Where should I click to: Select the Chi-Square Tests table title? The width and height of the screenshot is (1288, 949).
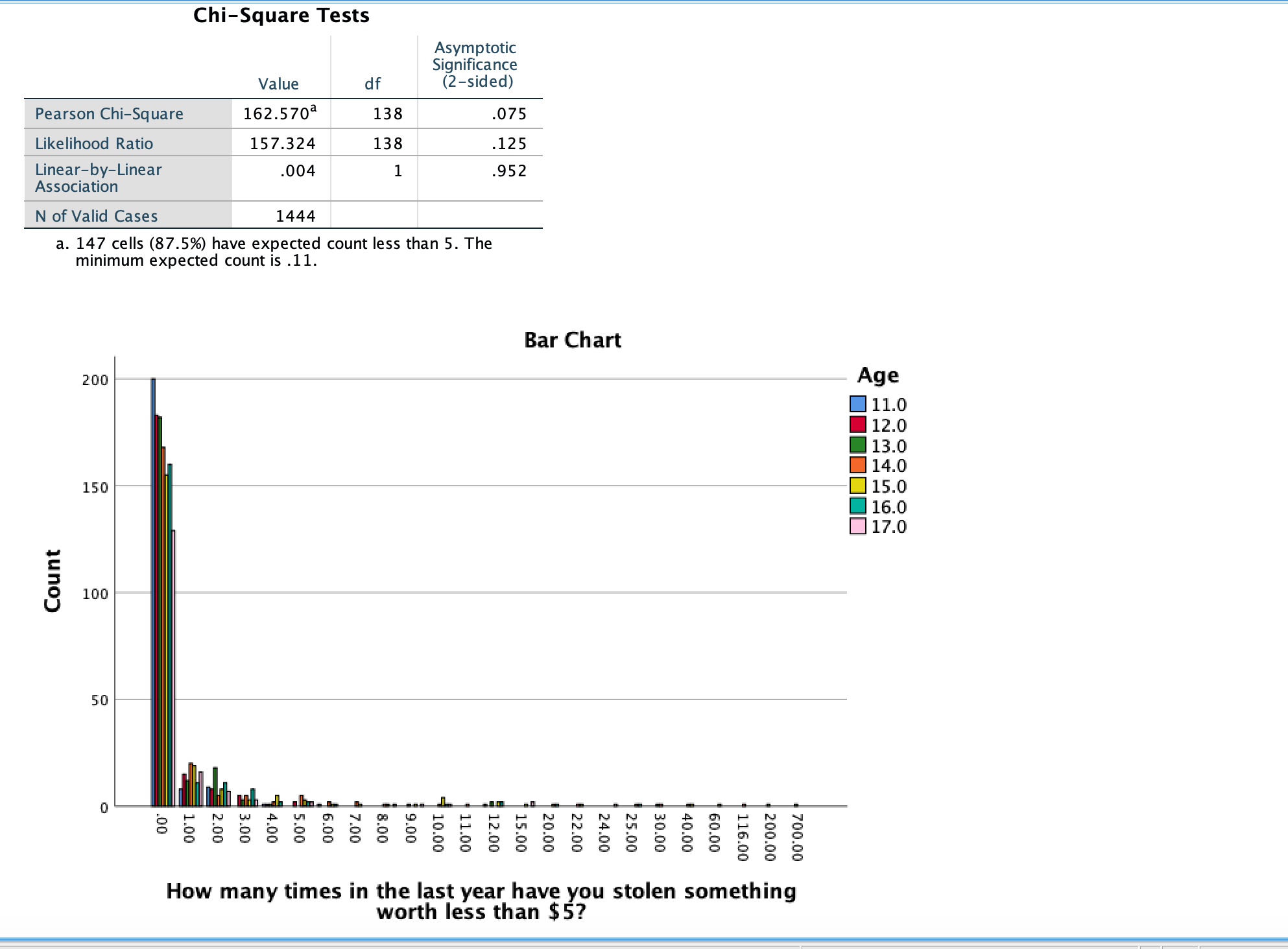(x=281, y=15)
